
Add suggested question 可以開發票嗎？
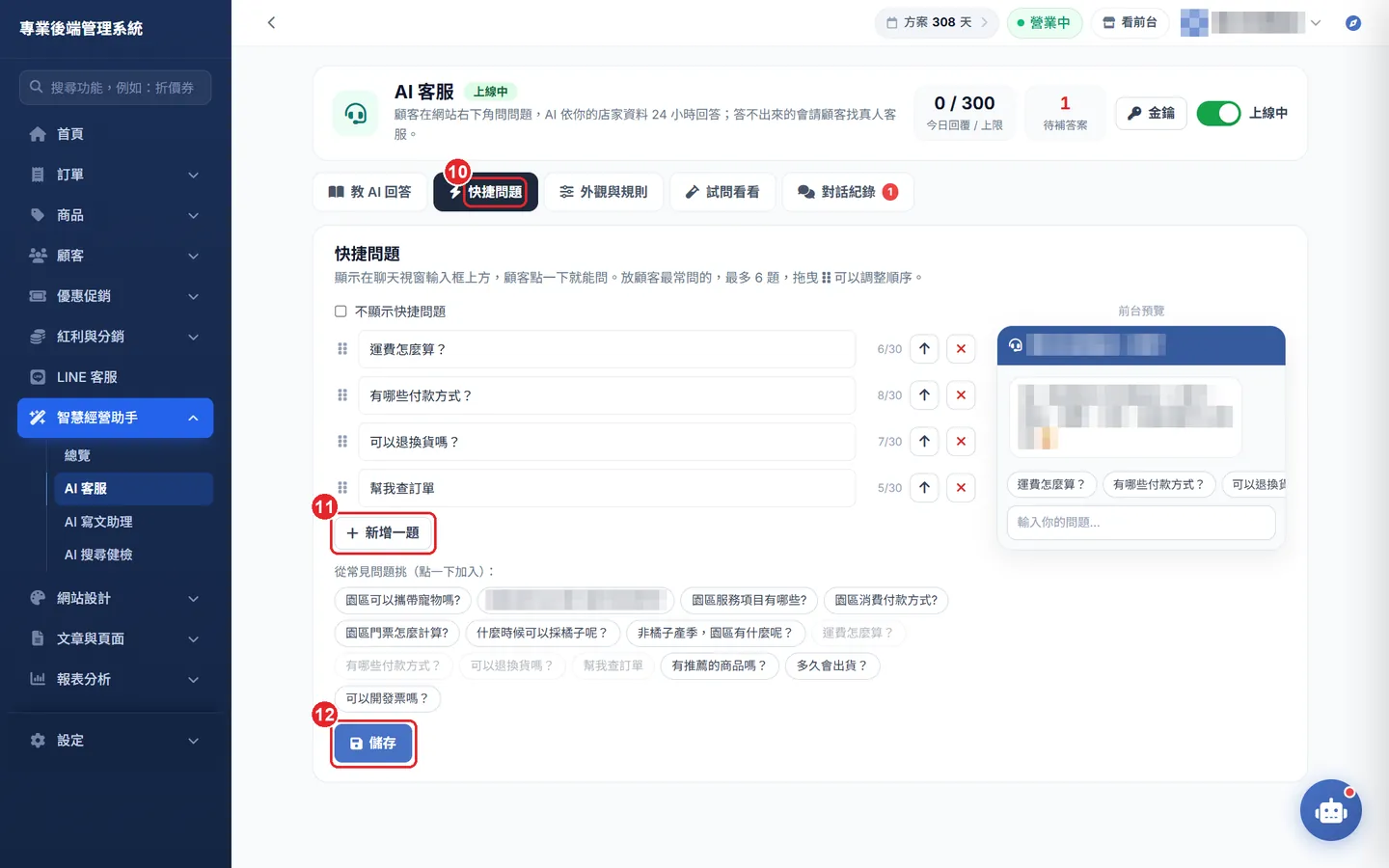tap(387, 698)
